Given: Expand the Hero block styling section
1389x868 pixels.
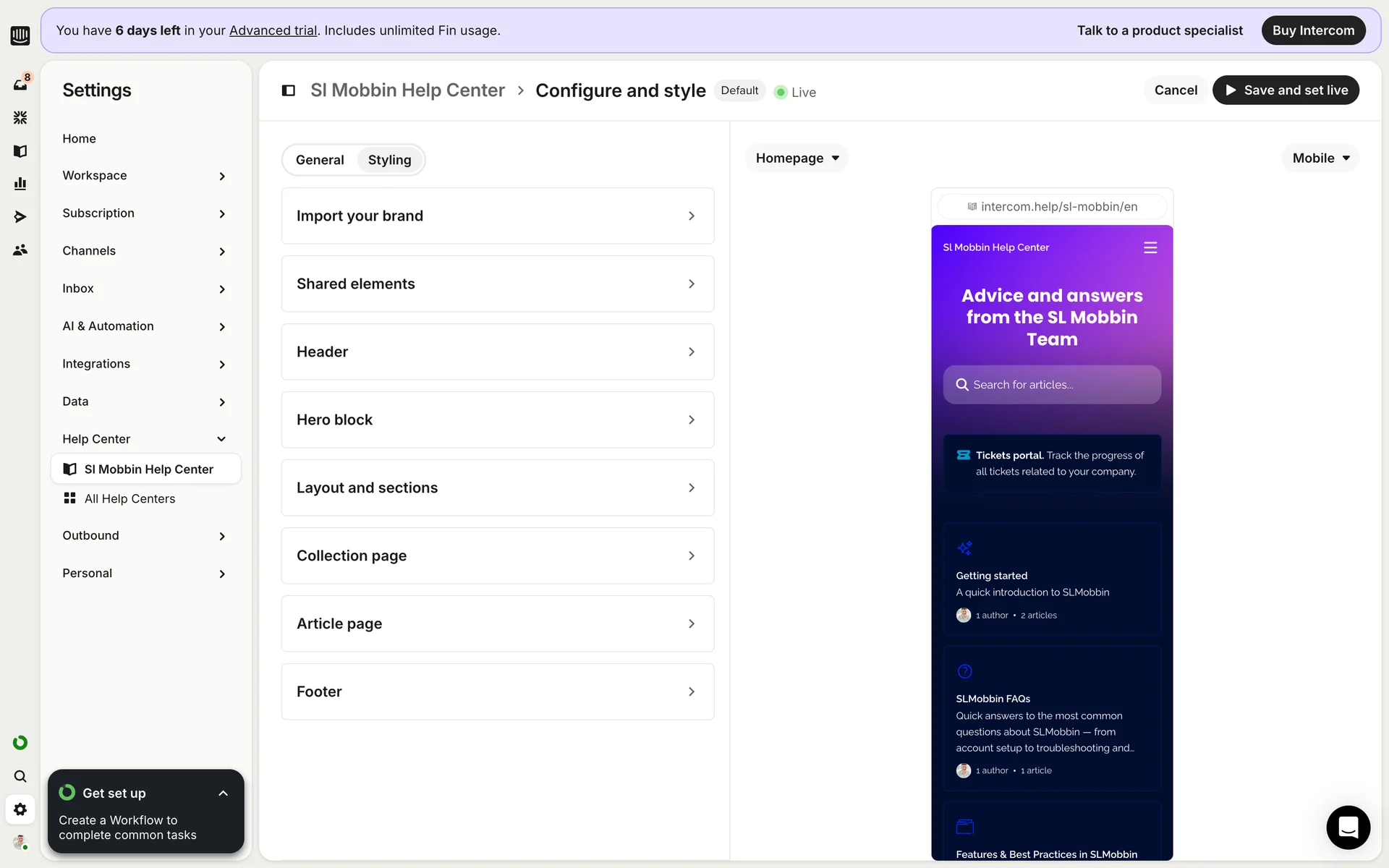Looking at the screenshot, I should pos(497,420).
